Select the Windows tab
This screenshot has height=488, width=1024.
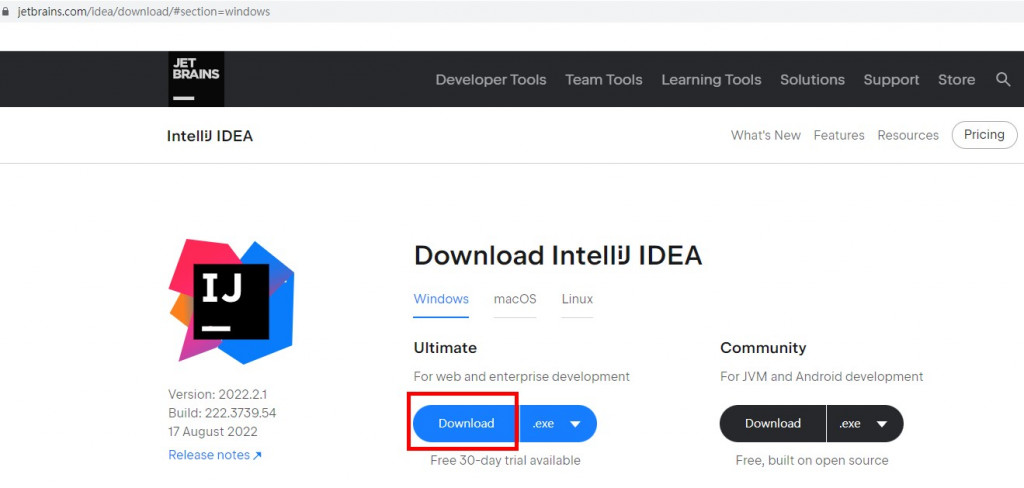click(x=441, y=299)
